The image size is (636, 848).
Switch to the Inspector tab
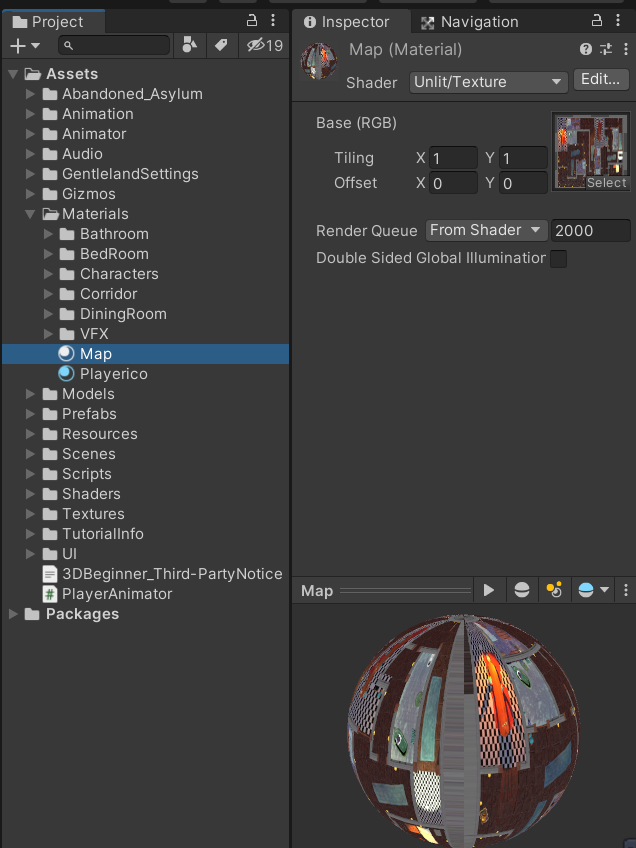click(x=347, y=22)
